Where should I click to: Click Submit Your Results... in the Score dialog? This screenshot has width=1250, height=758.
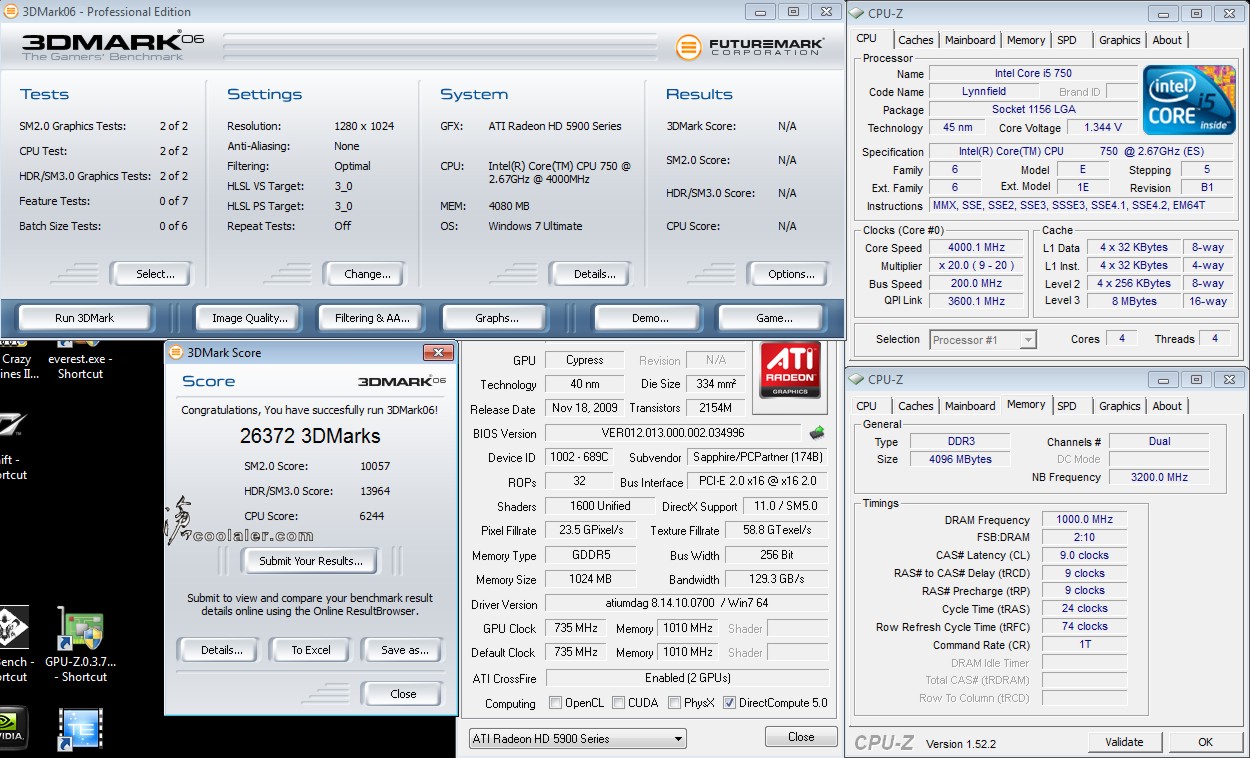tap(311, 561)
